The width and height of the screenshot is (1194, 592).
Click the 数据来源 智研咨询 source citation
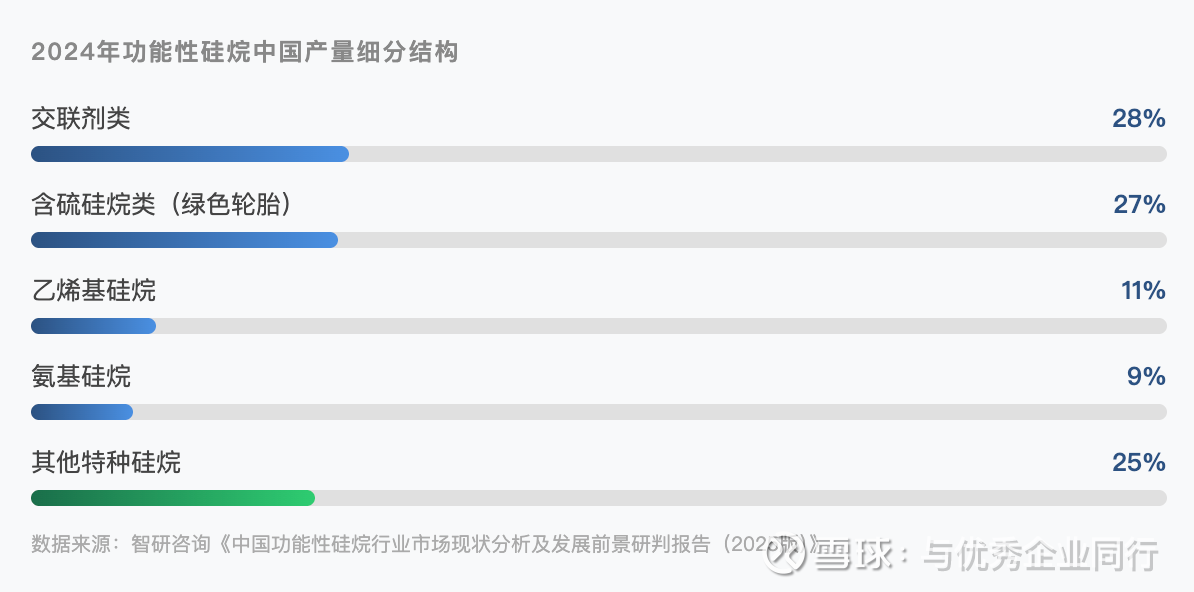click(x=400, y=545)
